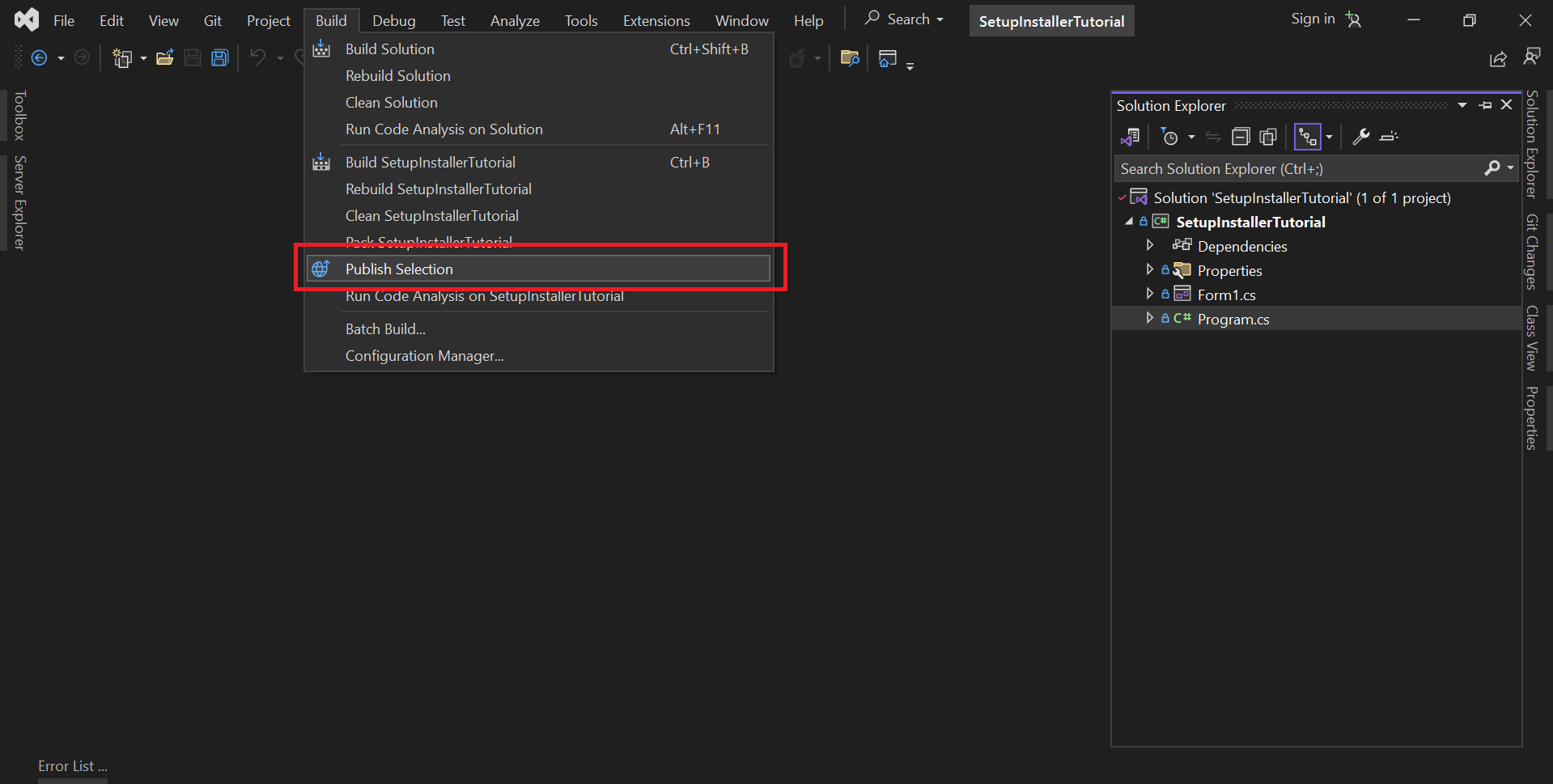Open the Solution Explorer window options dropdown
The height and width of the screenshot is (784, 1553).
point(1462,105)
